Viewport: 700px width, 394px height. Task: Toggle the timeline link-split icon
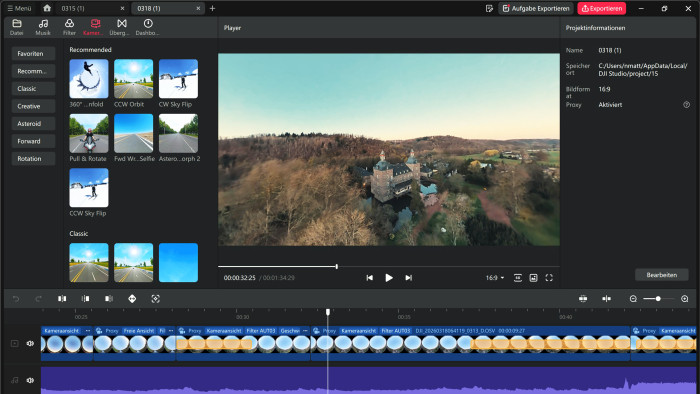(x=606, y=299)
